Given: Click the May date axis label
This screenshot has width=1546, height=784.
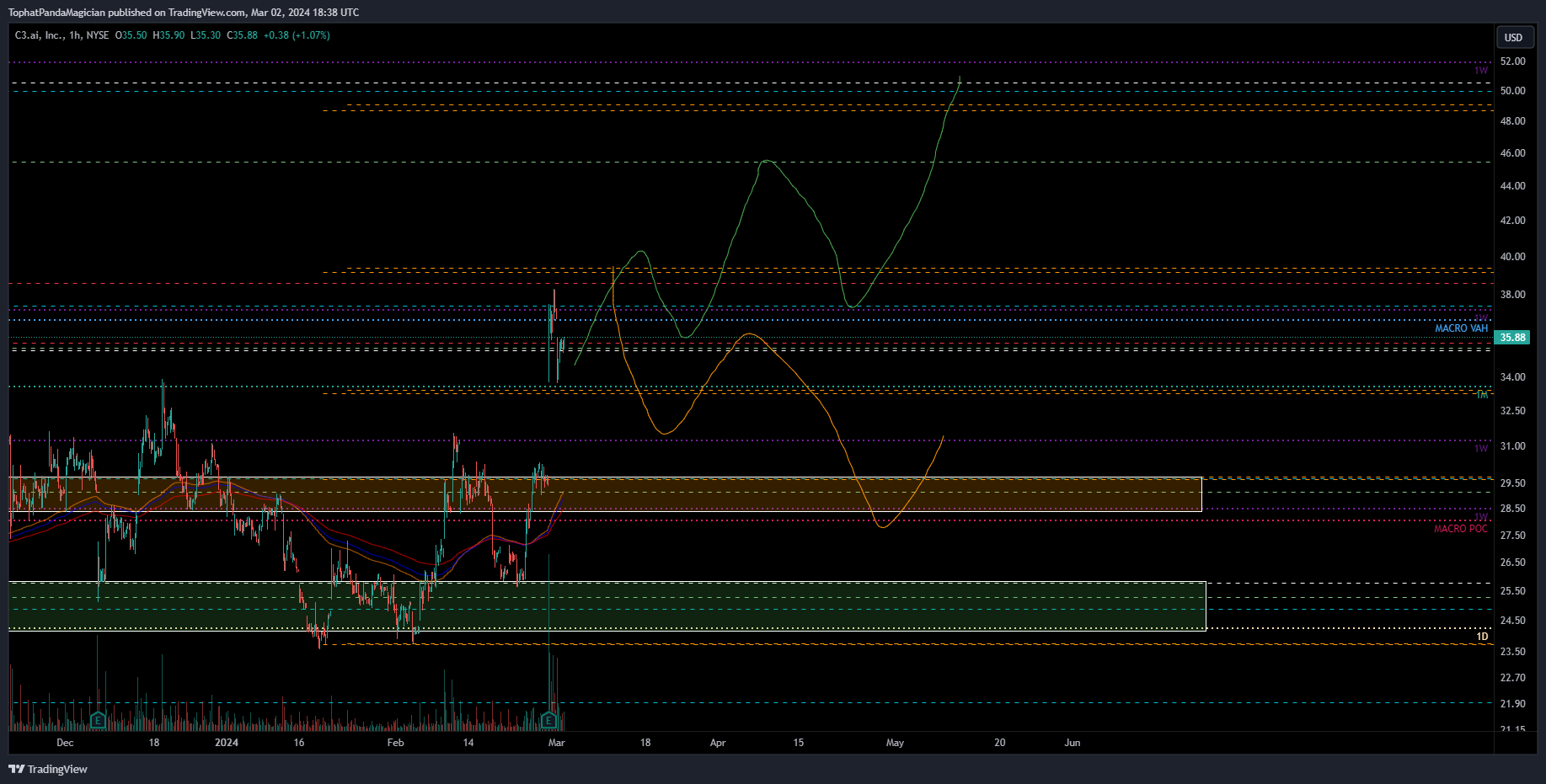Looking at the screenshot, I should pos(895,743).
